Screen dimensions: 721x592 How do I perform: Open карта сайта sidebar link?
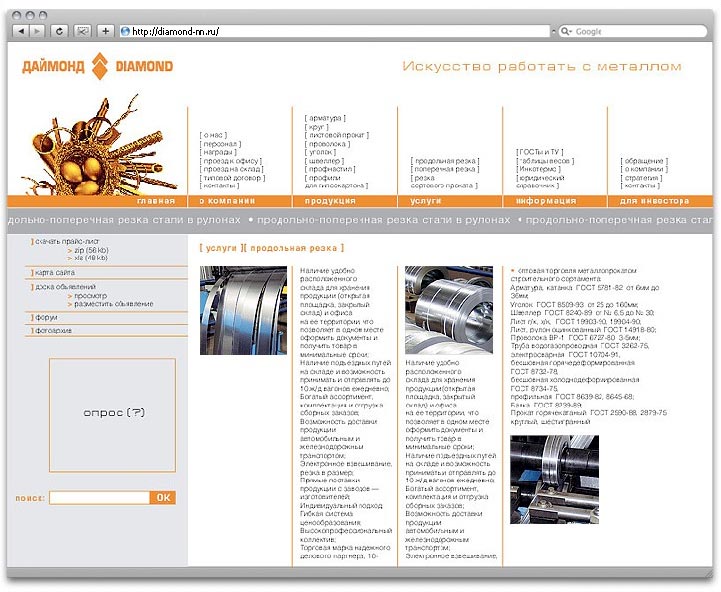click(55, 273)
